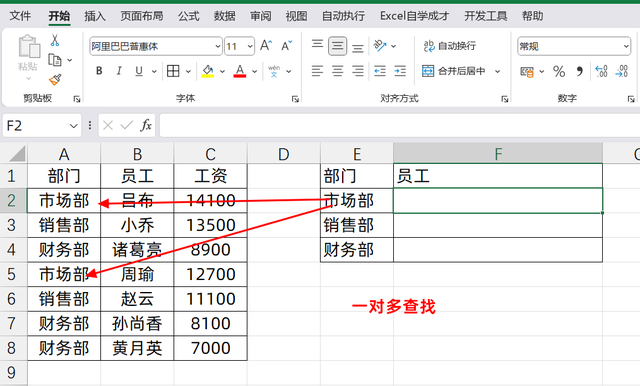The width and height of the screenshot is (640, 386).
Task: Toggle Bold formatting
Action: 99,71
